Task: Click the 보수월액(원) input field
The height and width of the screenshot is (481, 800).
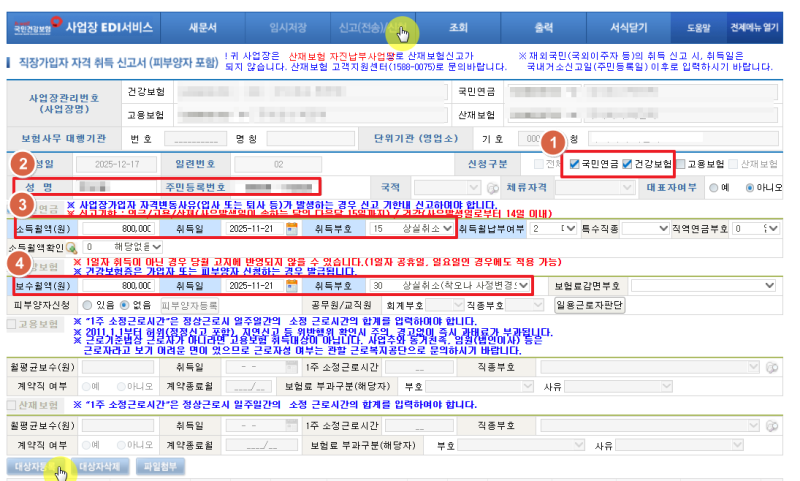Action: pos(117,286)
